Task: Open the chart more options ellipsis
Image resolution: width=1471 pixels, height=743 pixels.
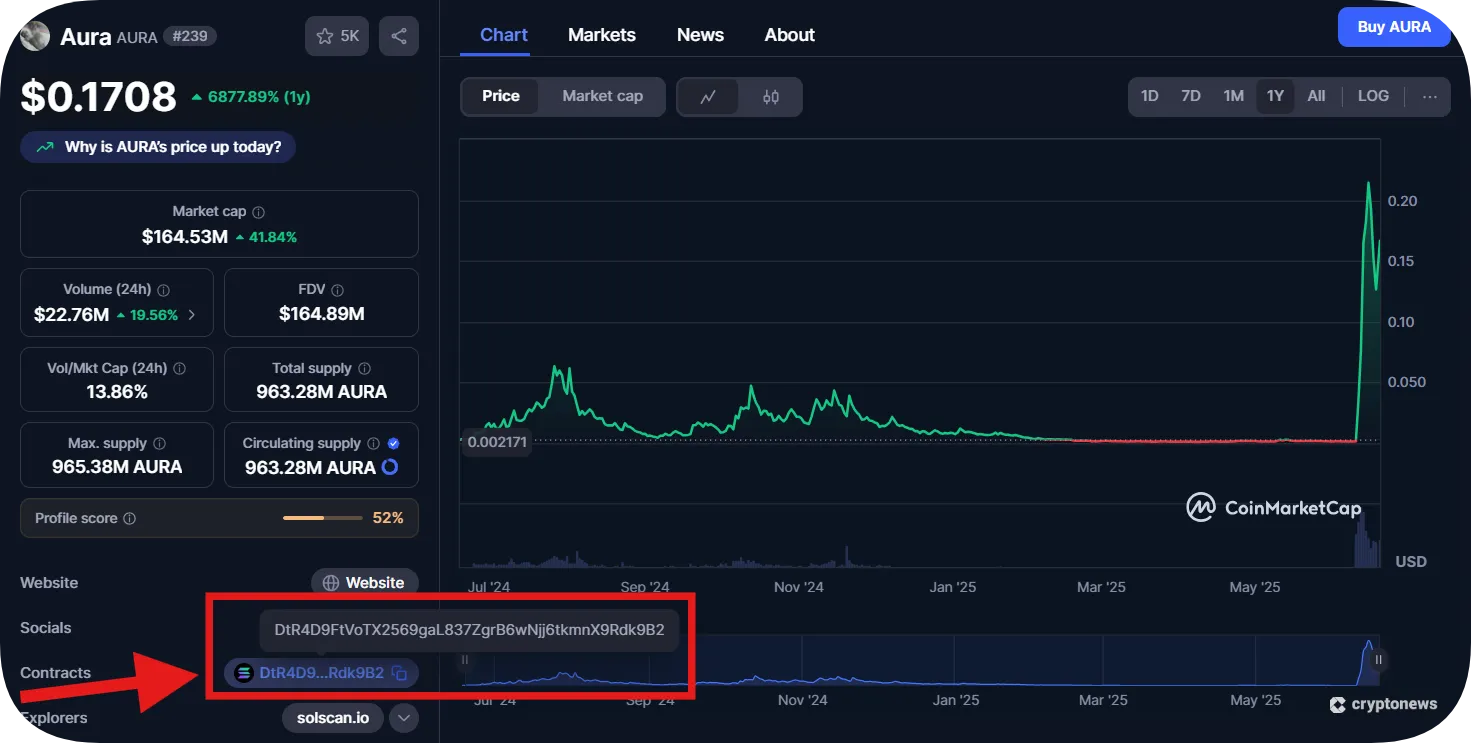Action: click(x=1429, y=97)
